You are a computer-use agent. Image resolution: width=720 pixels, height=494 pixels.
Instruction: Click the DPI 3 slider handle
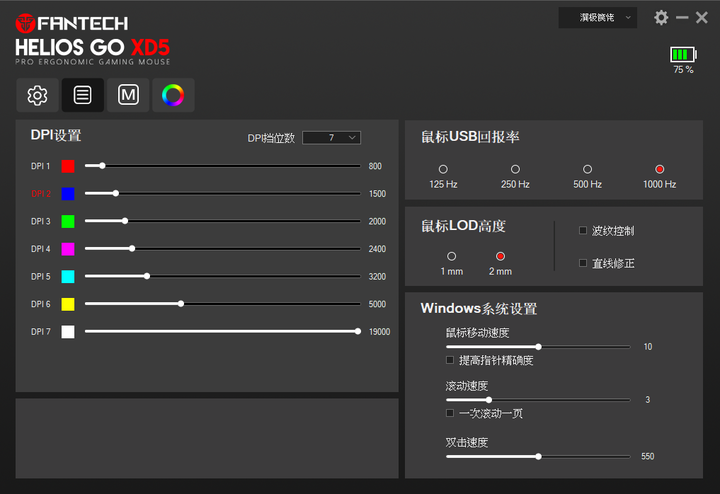(125, 221)
